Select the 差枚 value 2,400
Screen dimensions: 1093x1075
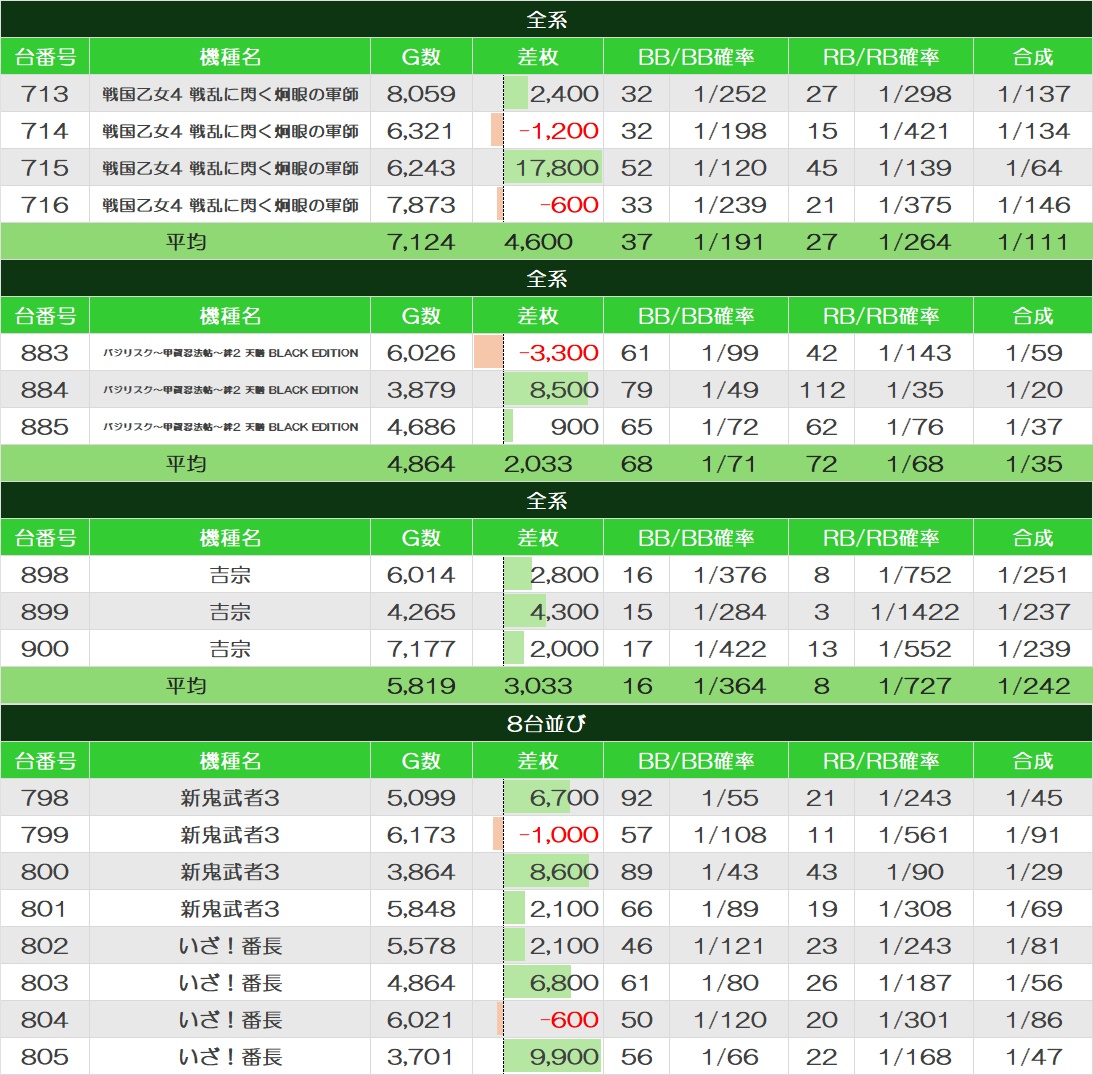tap(564, 93)
